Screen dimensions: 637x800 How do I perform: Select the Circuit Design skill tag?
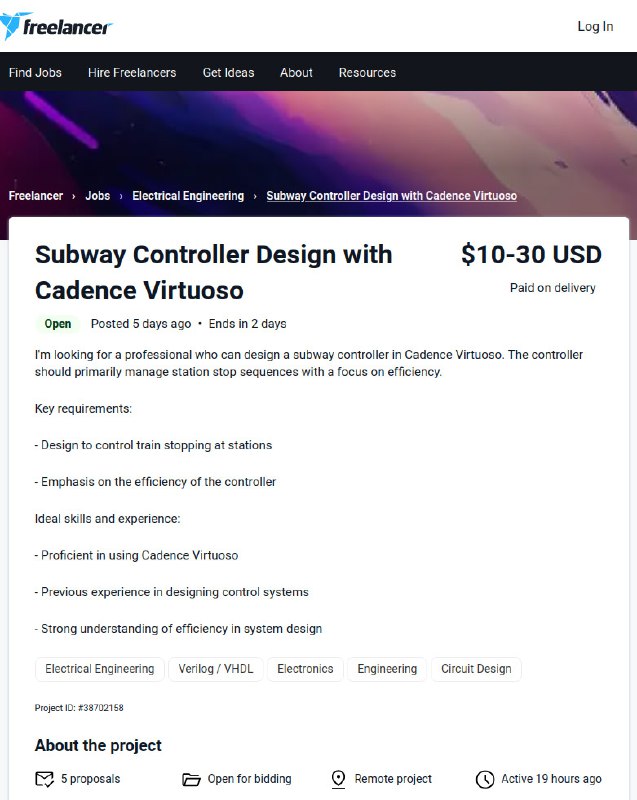[476, 669]
